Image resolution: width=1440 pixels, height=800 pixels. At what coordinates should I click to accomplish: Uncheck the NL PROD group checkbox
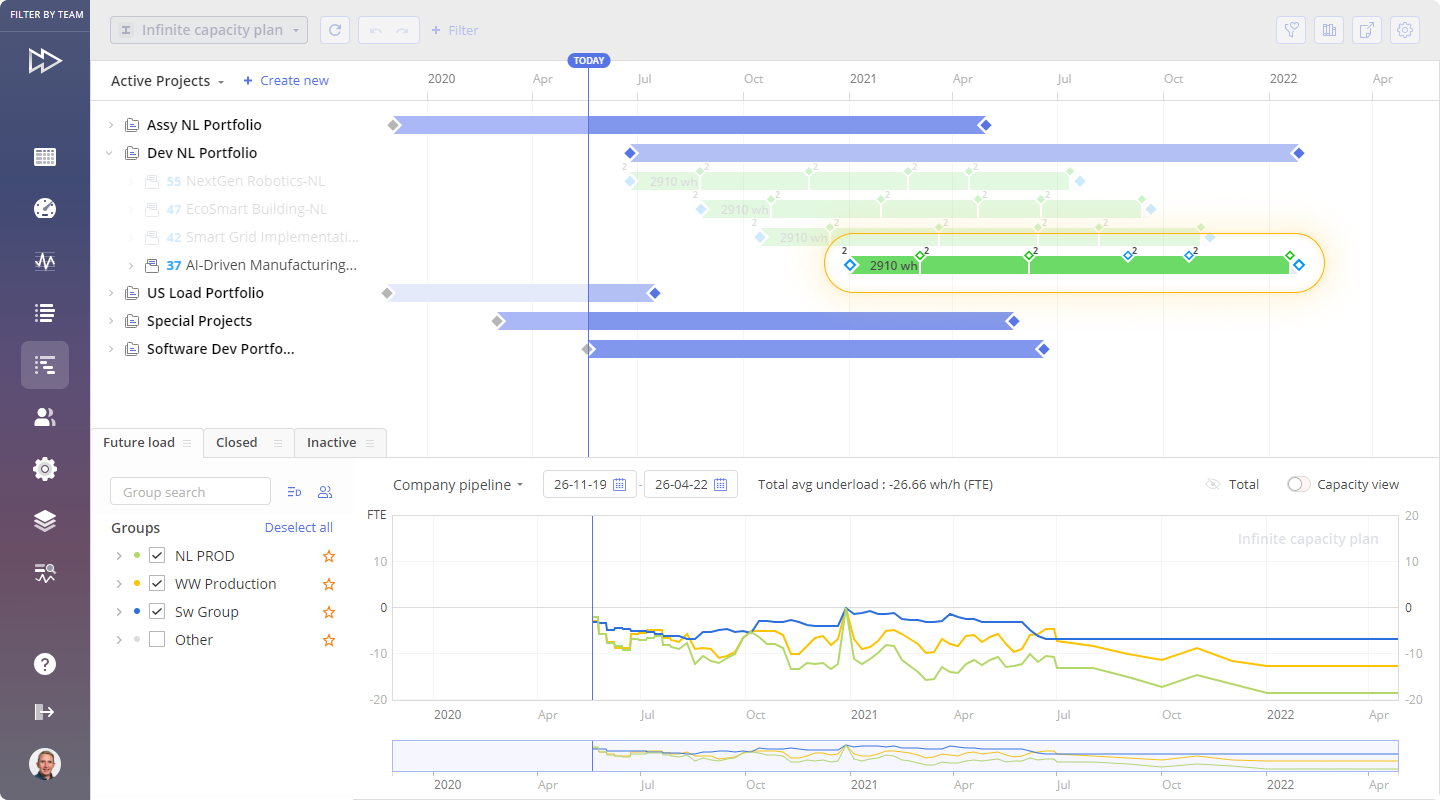(x=156, y=556)
